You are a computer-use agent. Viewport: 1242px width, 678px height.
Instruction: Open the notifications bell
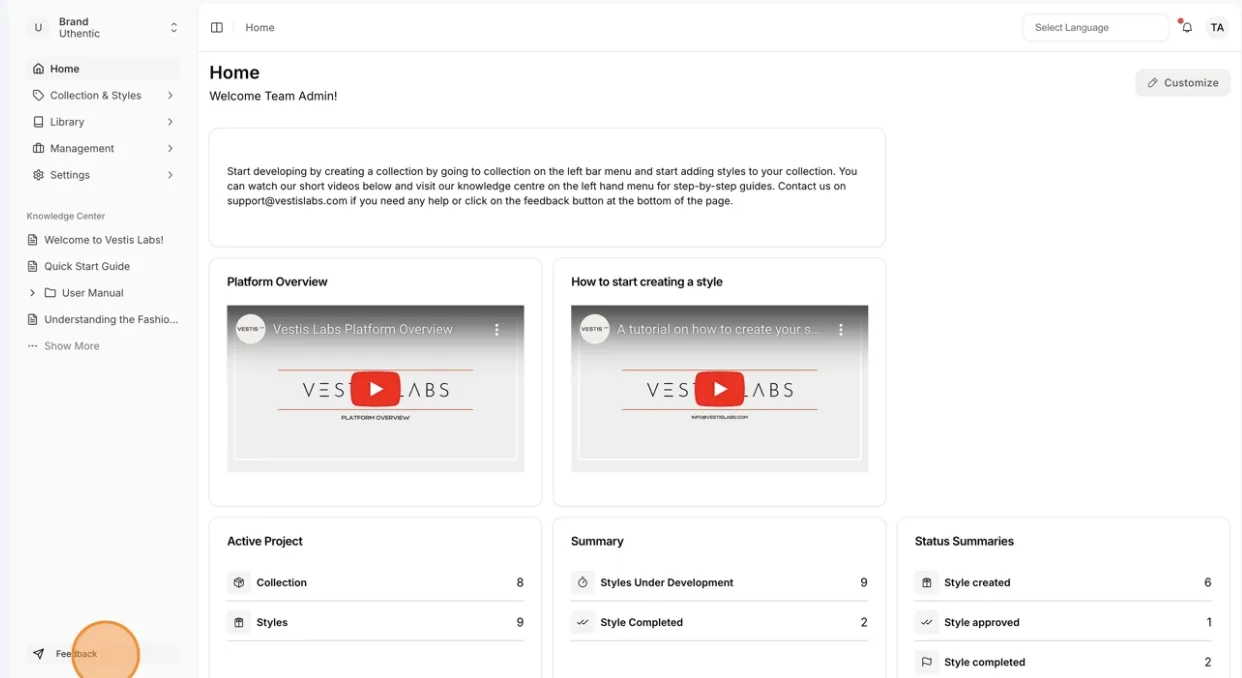tap(1187, 27)
